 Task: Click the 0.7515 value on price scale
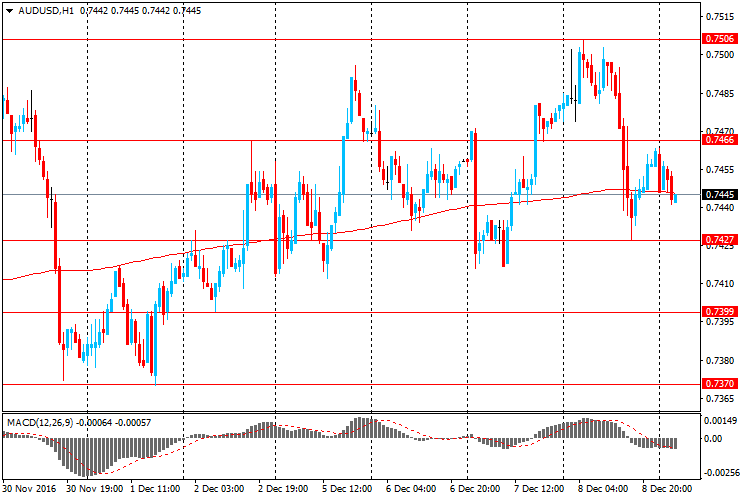[x=720, y=17]
